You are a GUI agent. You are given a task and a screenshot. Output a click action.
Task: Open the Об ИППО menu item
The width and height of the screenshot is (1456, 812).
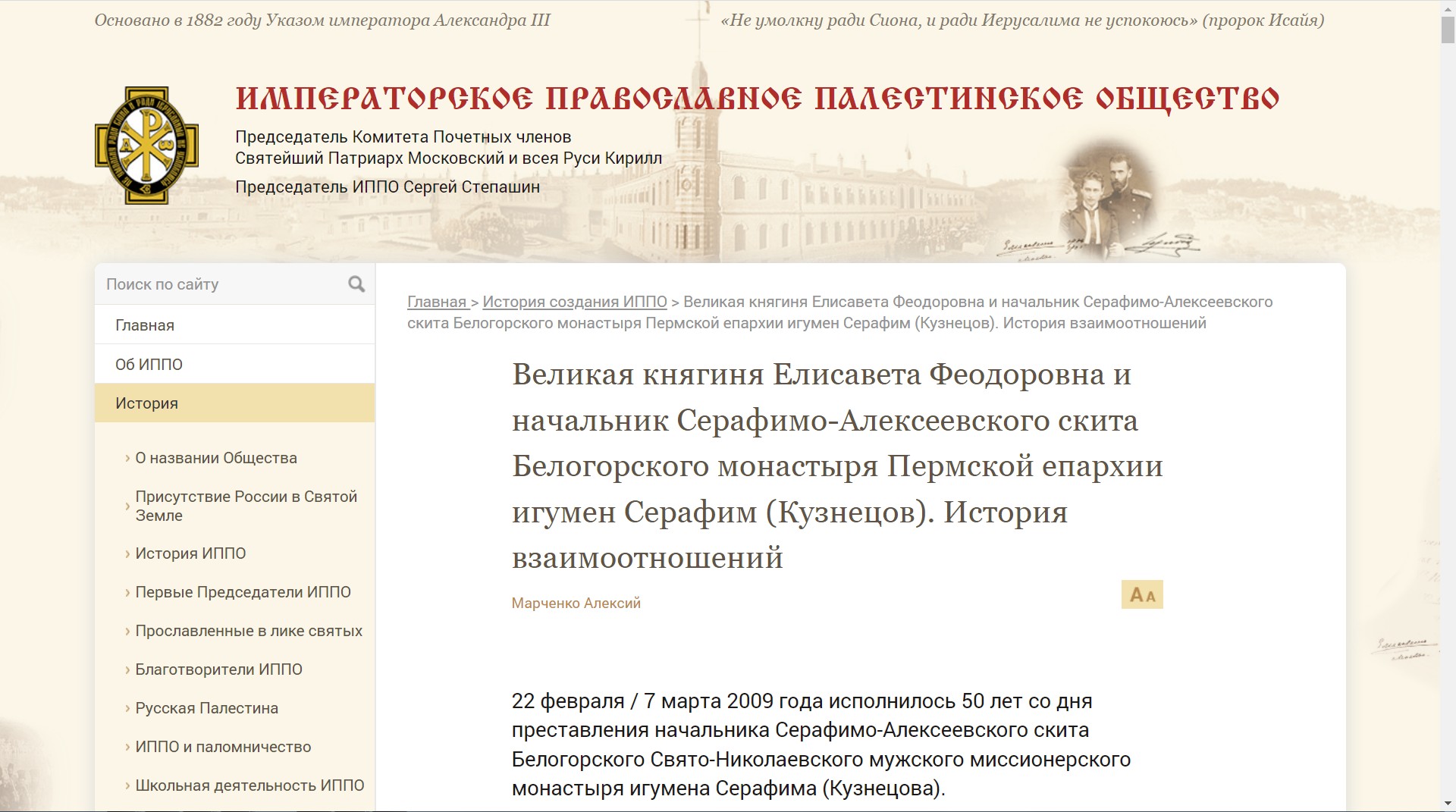tap(234, 365)
